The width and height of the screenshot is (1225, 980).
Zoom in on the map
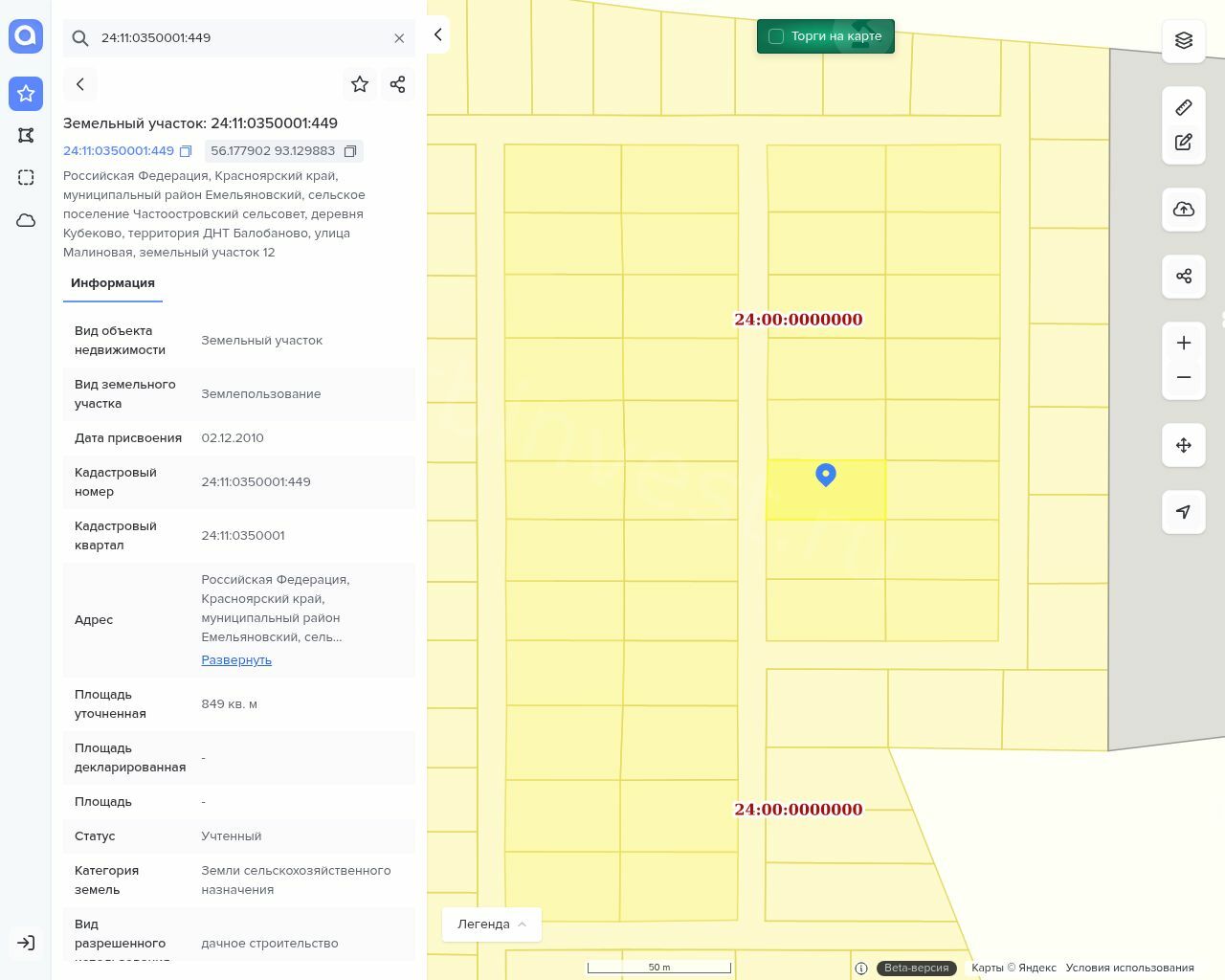tap(1184, 343)
